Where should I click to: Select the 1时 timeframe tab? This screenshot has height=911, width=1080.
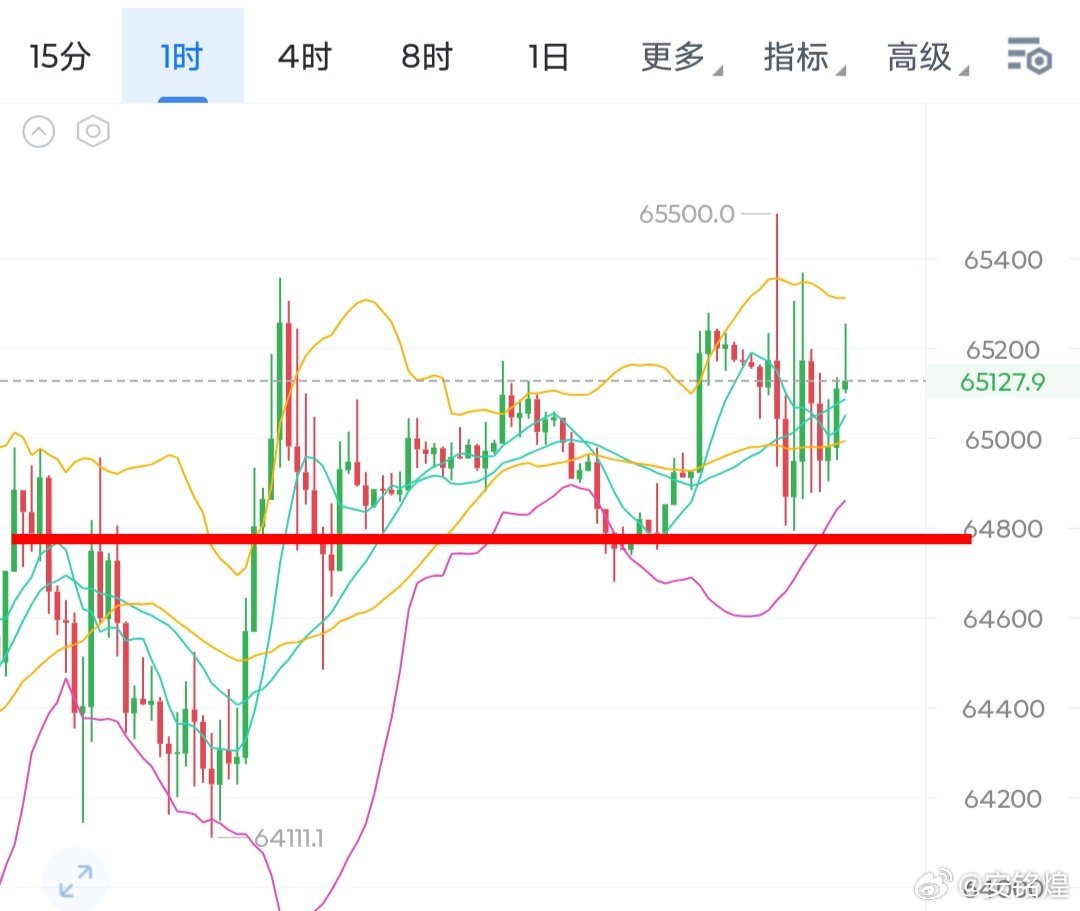click(182, 56)
